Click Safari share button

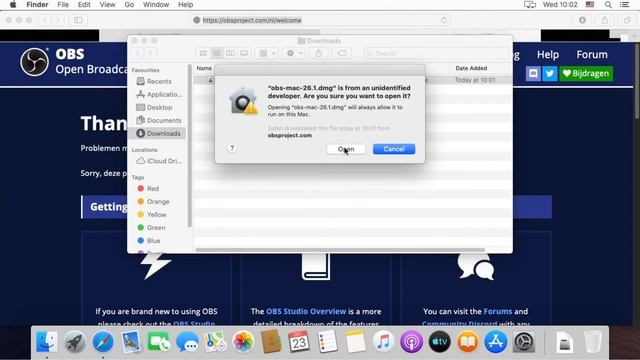click(x=604, y=20)
